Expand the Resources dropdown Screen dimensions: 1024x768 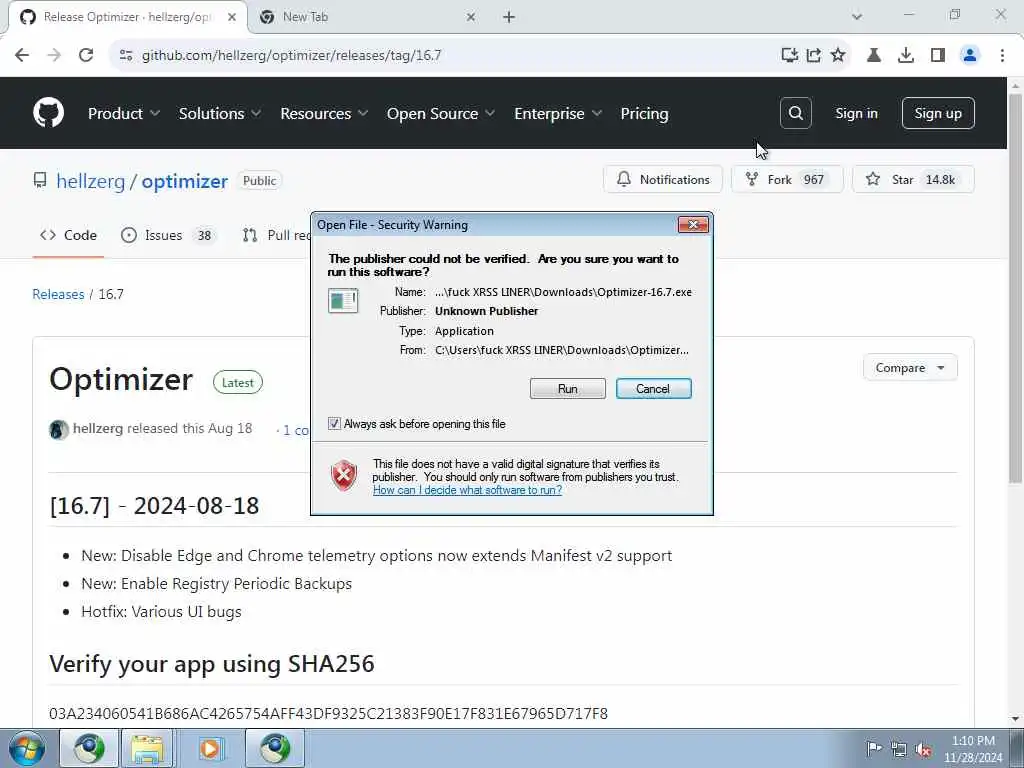click(325, 114)
